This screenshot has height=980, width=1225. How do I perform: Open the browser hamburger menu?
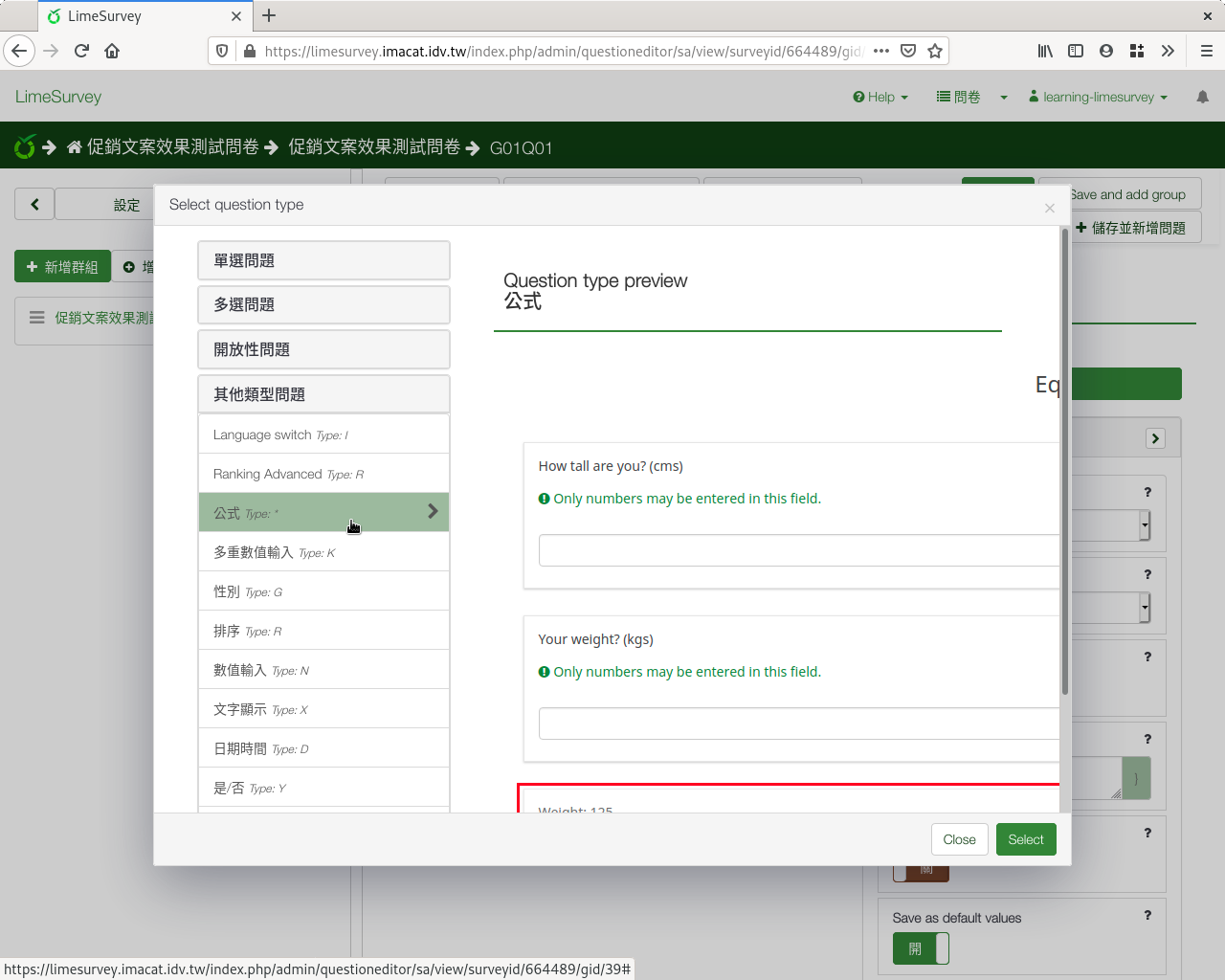(x=1207, y=51)
